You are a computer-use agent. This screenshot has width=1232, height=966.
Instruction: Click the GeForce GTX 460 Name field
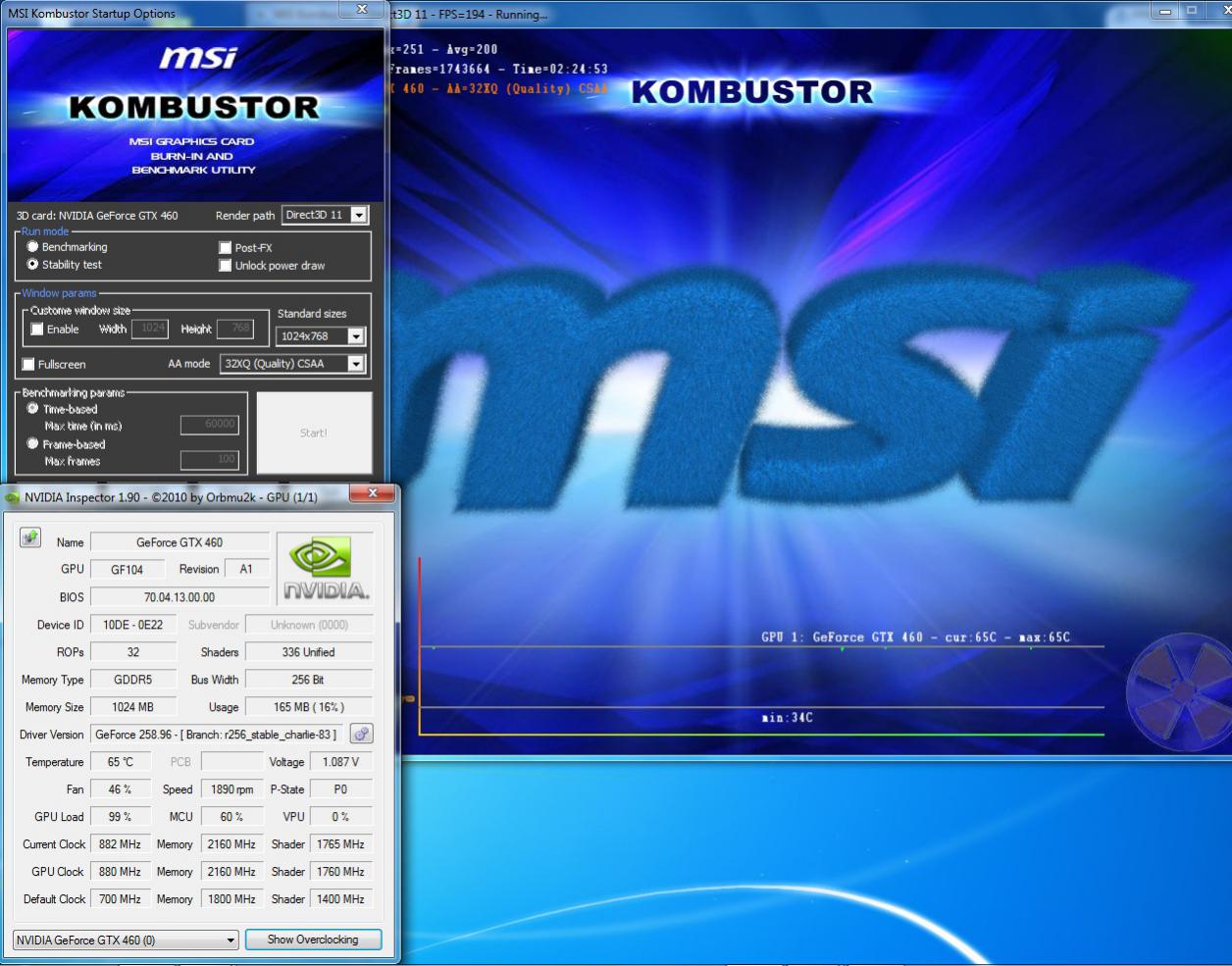[180, 542]
